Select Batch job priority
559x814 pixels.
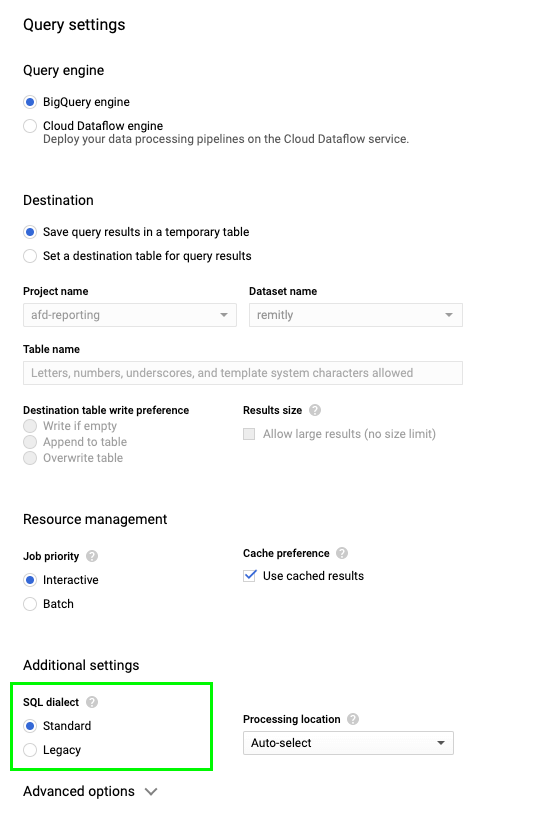point(30,604)
